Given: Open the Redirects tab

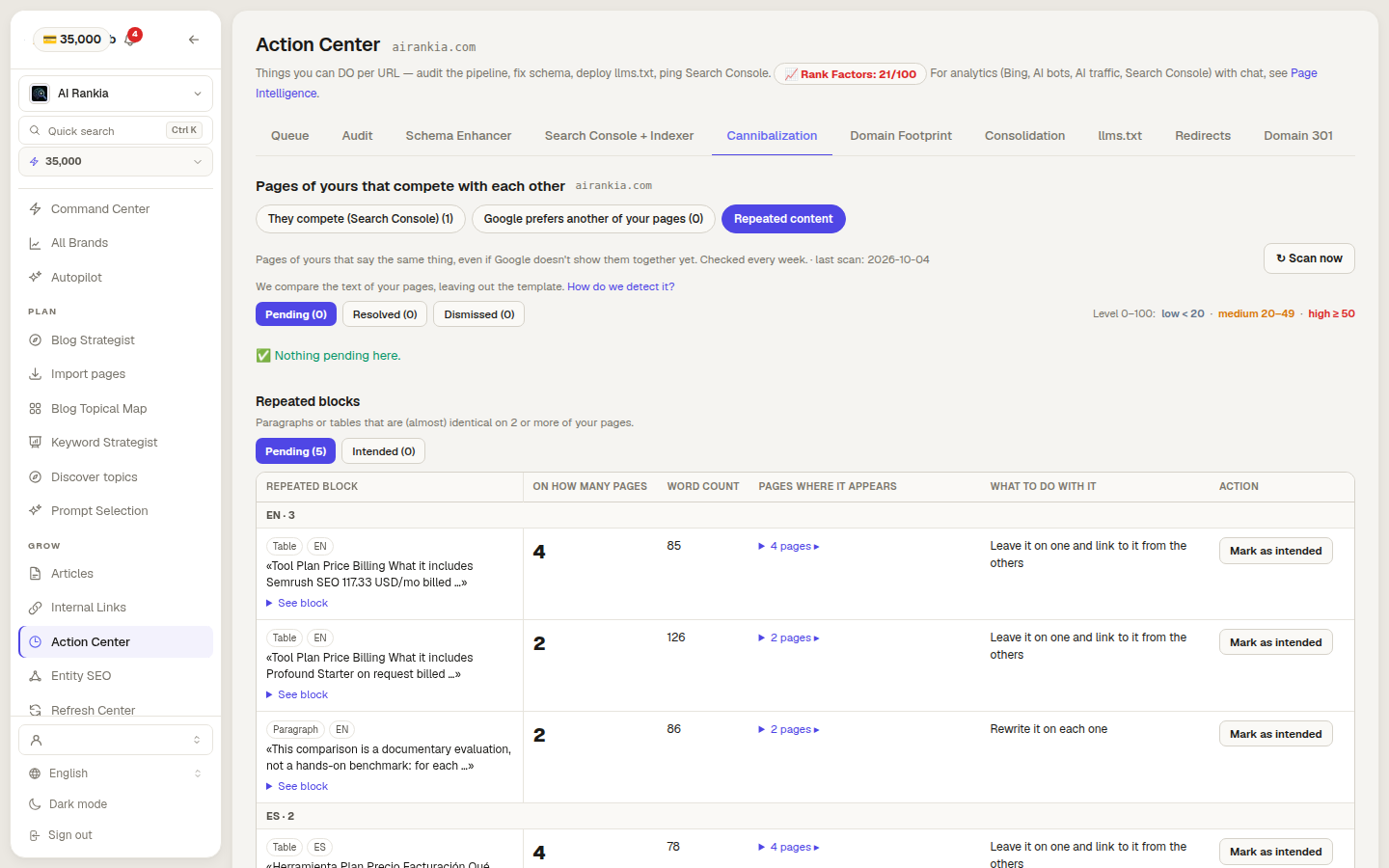Looking at the screenshot, I should (1203, 136).
